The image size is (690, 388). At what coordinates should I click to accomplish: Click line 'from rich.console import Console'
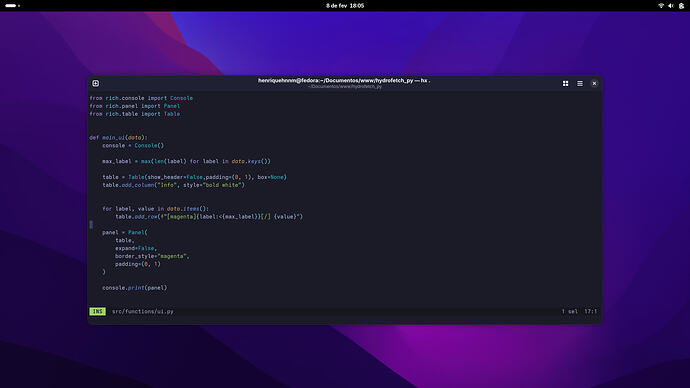pyautogui.click(x=141, y=98)
